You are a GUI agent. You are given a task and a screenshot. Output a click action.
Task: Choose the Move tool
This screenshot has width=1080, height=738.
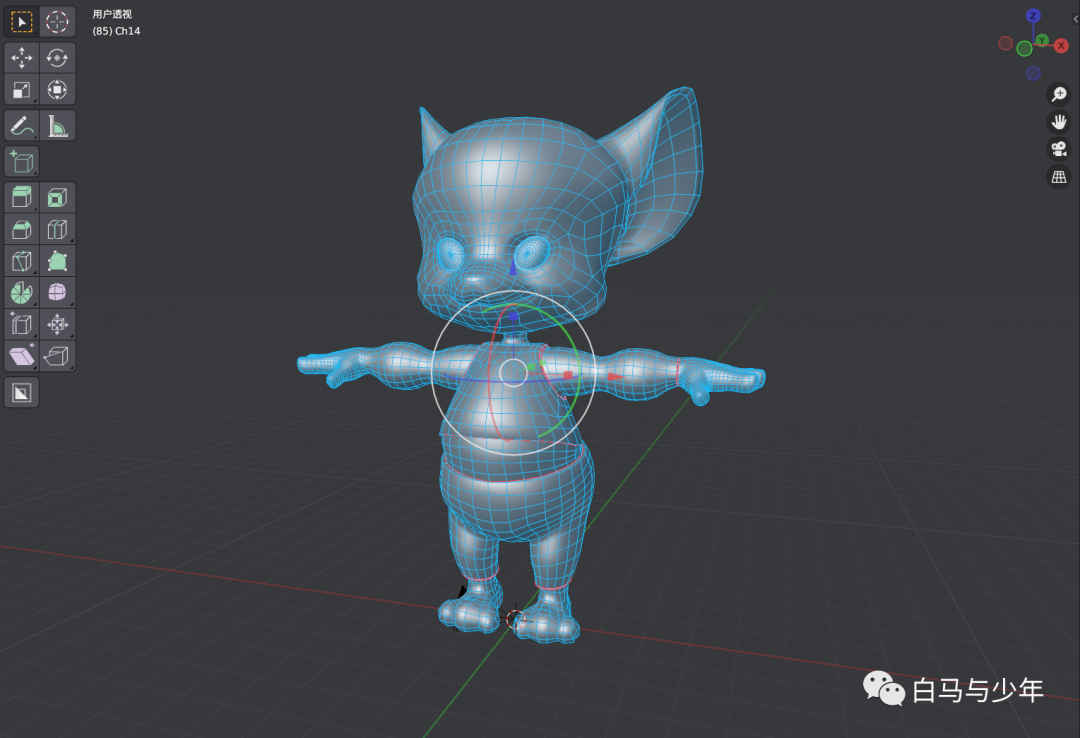[x=21, y=58]
